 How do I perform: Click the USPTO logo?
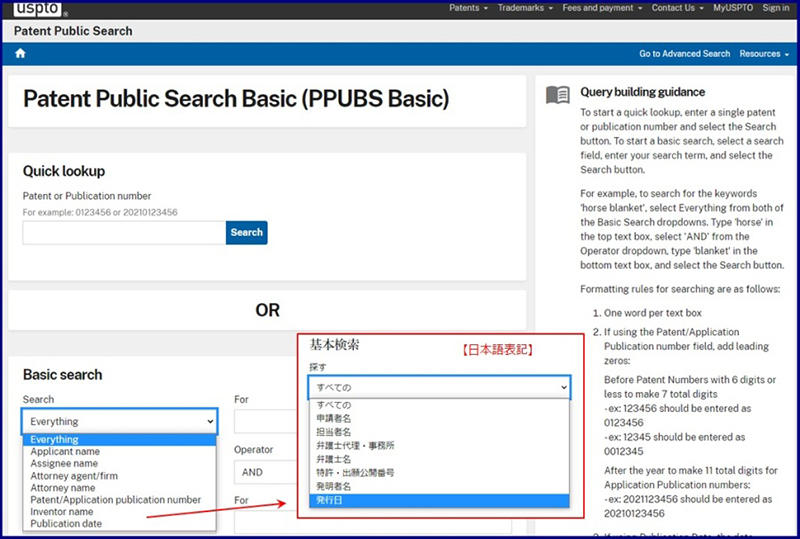[37, 9]
